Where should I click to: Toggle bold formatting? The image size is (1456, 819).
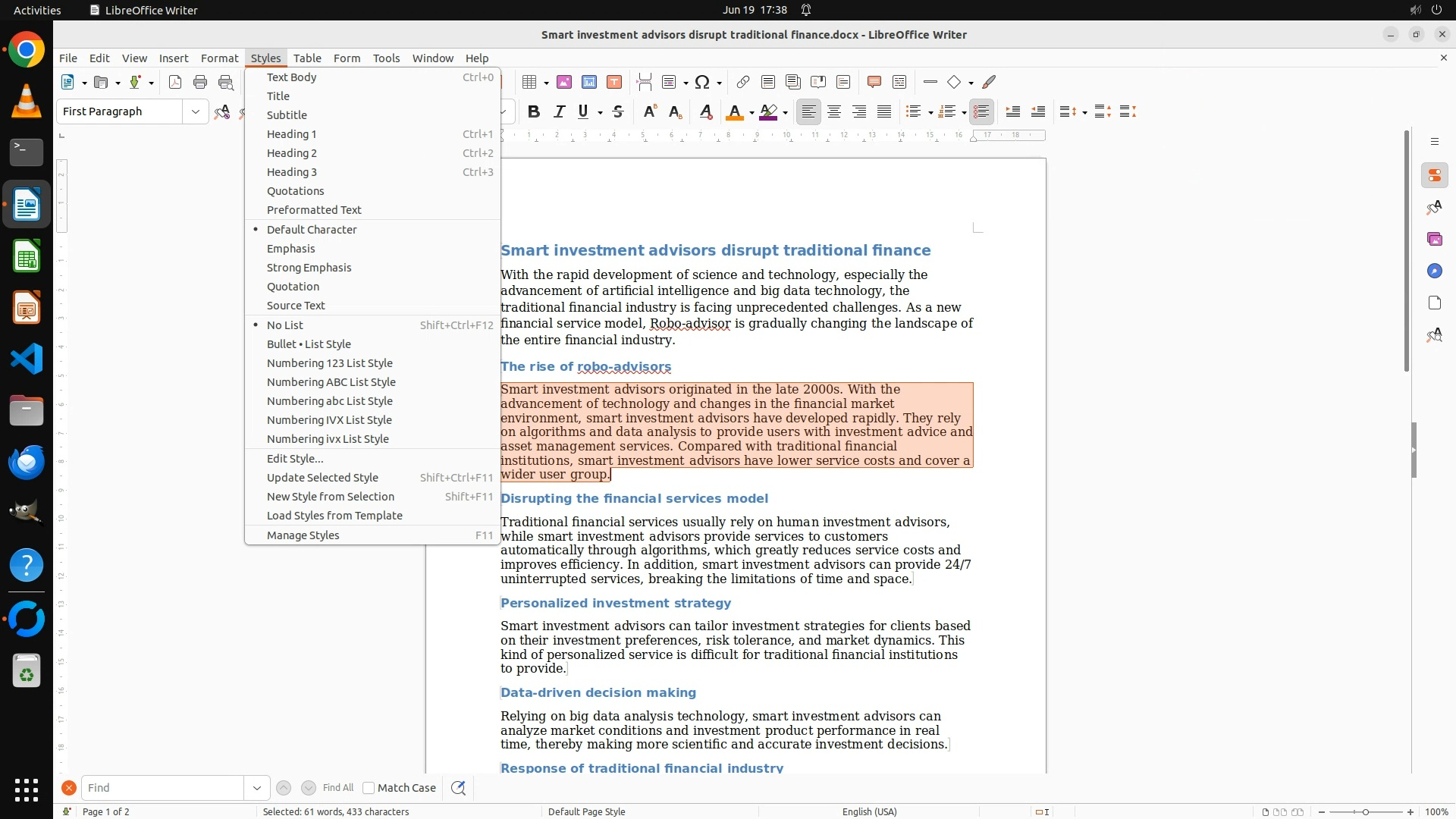(x=534, y=111)
